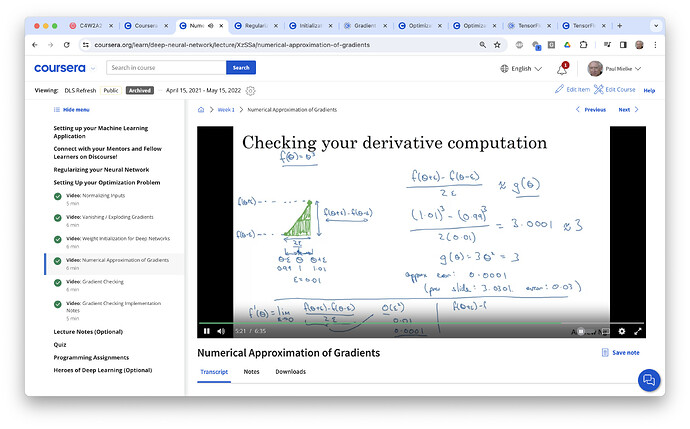Expand Quiz section

[60, 345]
